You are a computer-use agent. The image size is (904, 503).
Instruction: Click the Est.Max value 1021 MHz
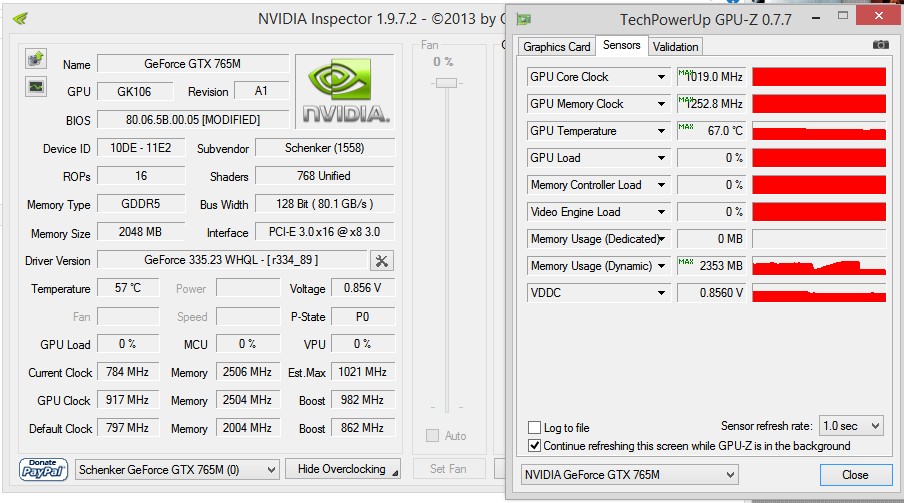click(x=363, y=372)
